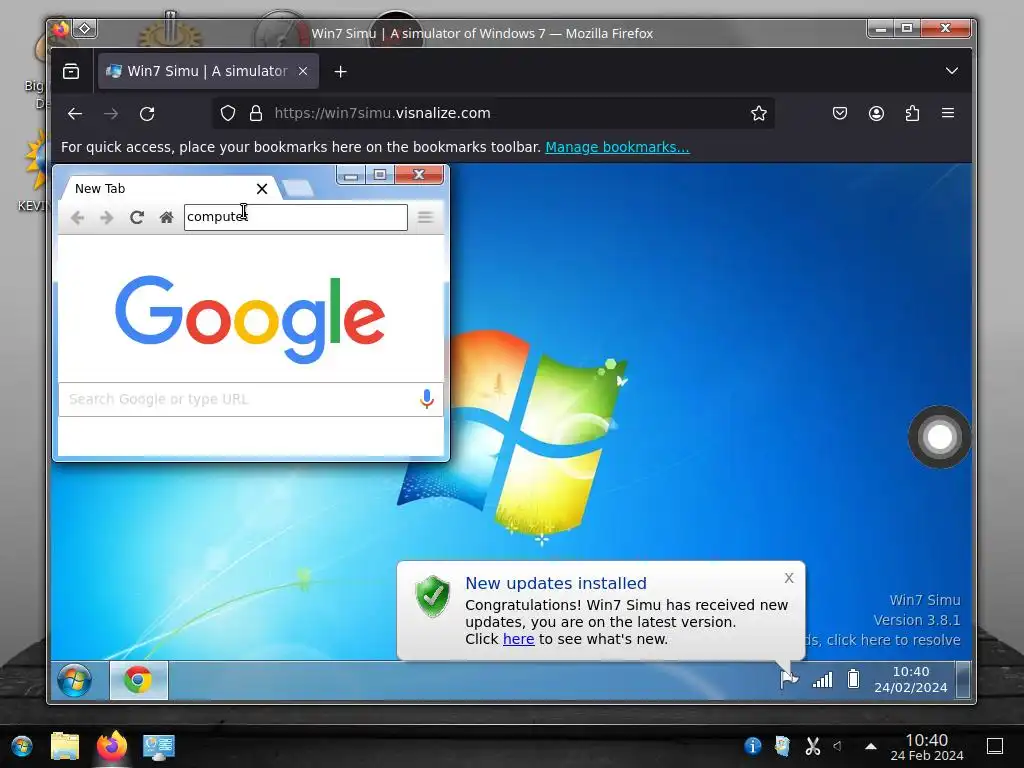This screenshot has width=1024, height=768.
Task: Open host clock 24 Feb 2024
Action: pyautogui.click(x=927, y=747)
